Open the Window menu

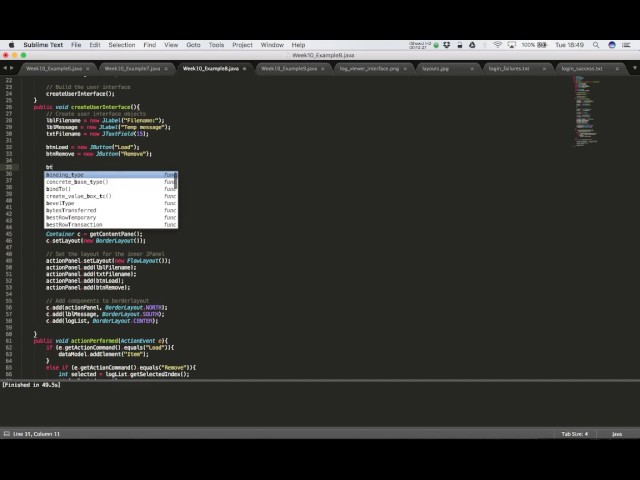[x=272, y=45]
